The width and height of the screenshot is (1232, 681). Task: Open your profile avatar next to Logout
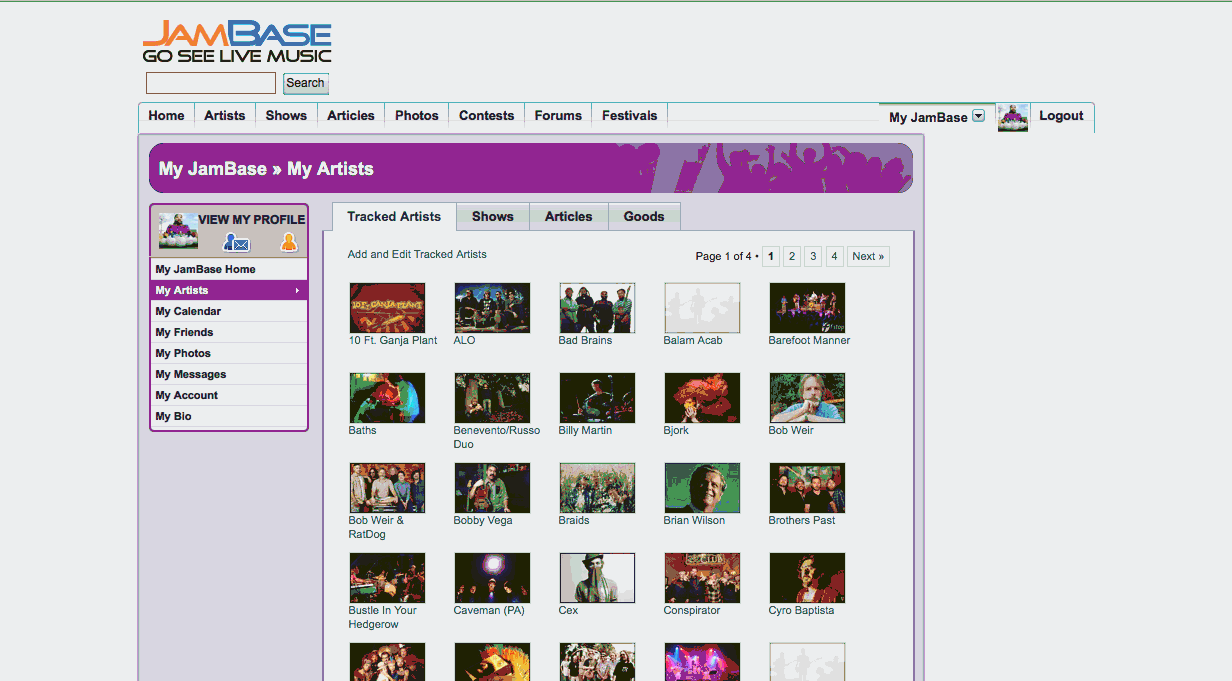point(1013,117)
